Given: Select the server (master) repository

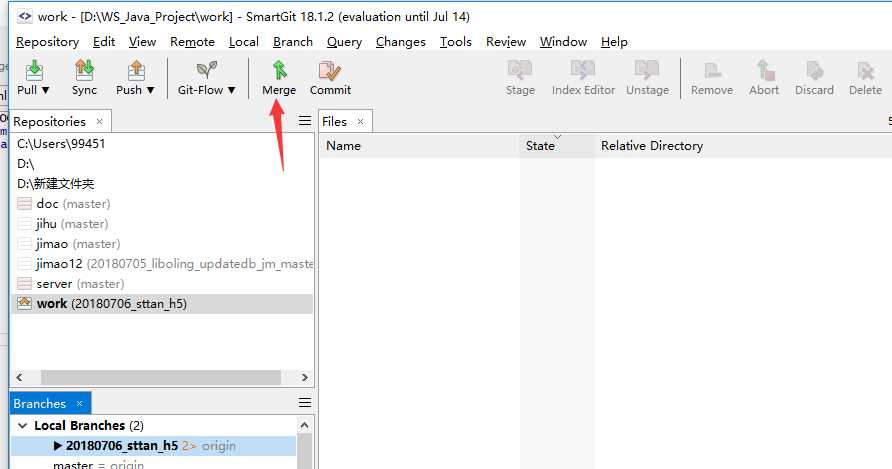Looking at the screenshot, I should click(x=162, y=283).
